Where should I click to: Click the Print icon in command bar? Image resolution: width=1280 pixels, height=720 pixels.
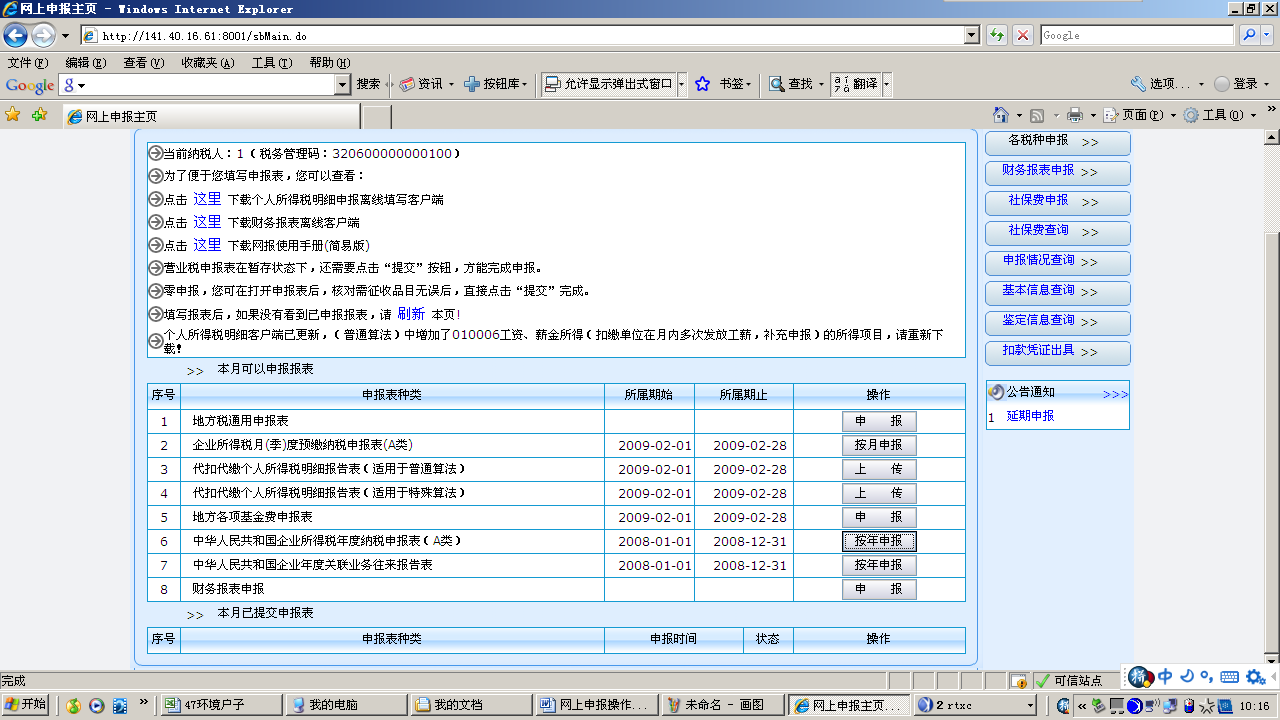[x=1075, y=115]
